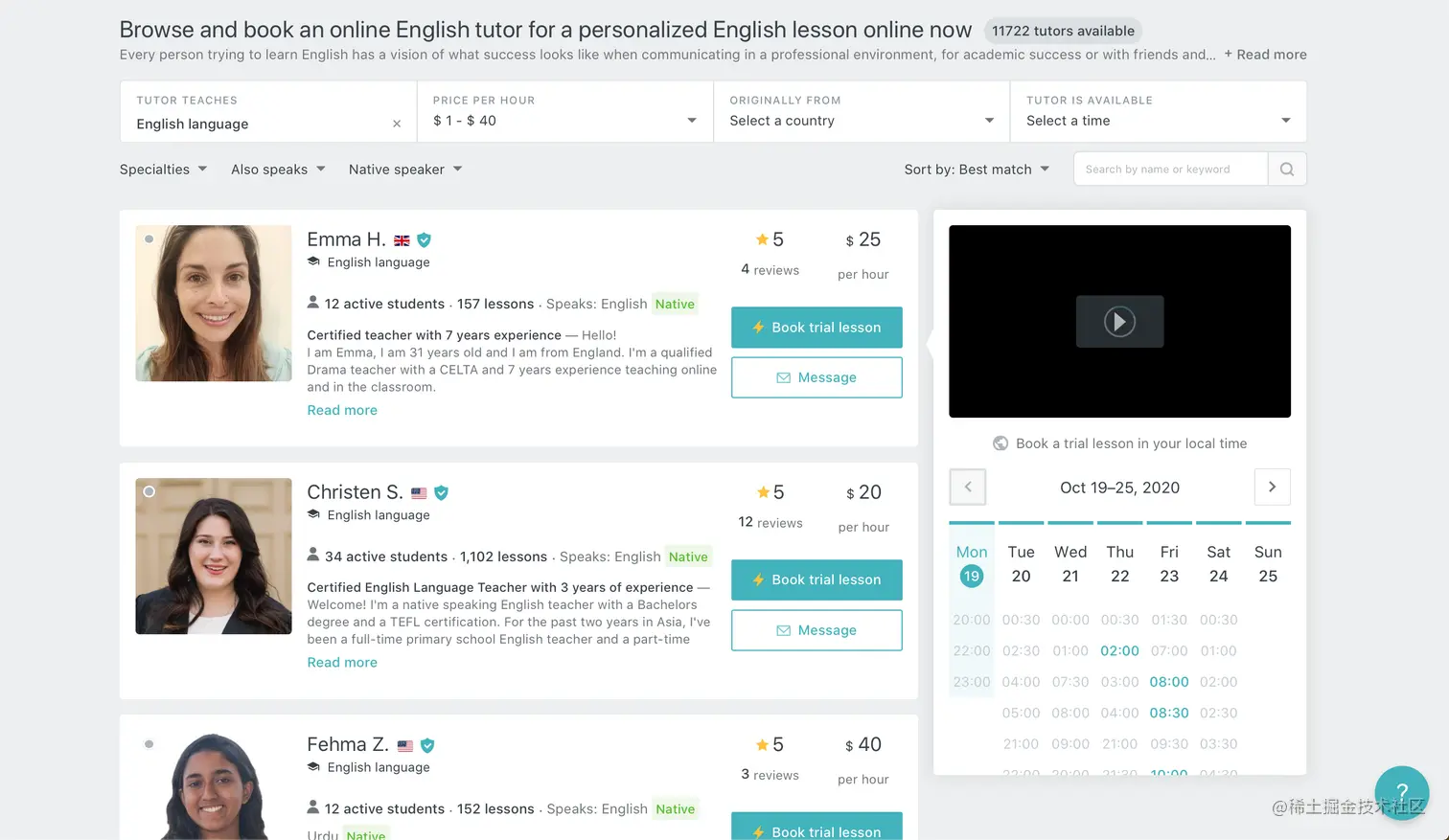Open tutor name Fehma Z.
1449x840 pixels.
click(348, 744)
